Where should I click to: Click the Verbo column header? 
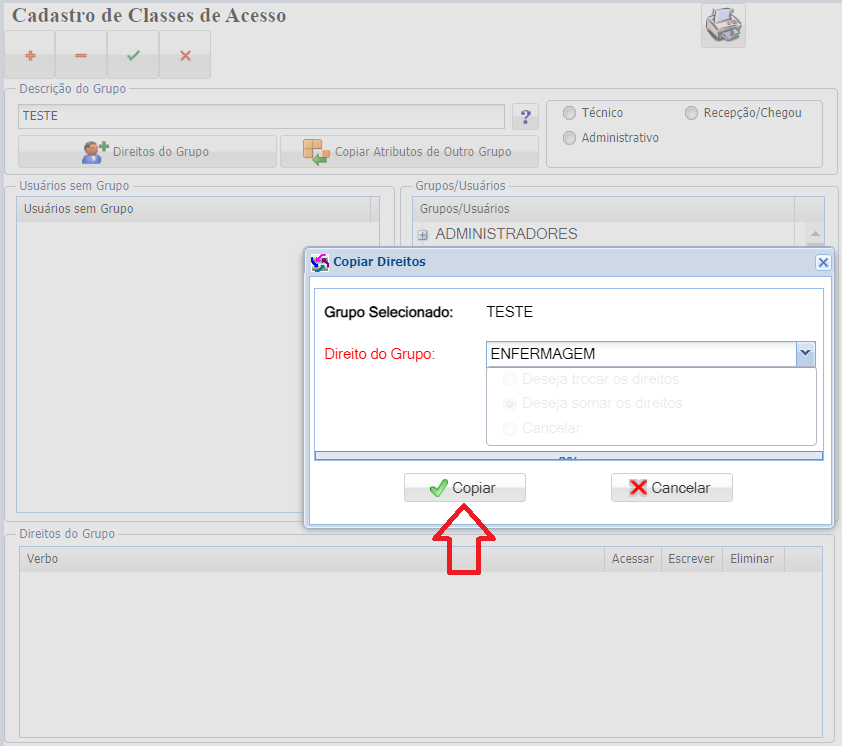(311, 559)
